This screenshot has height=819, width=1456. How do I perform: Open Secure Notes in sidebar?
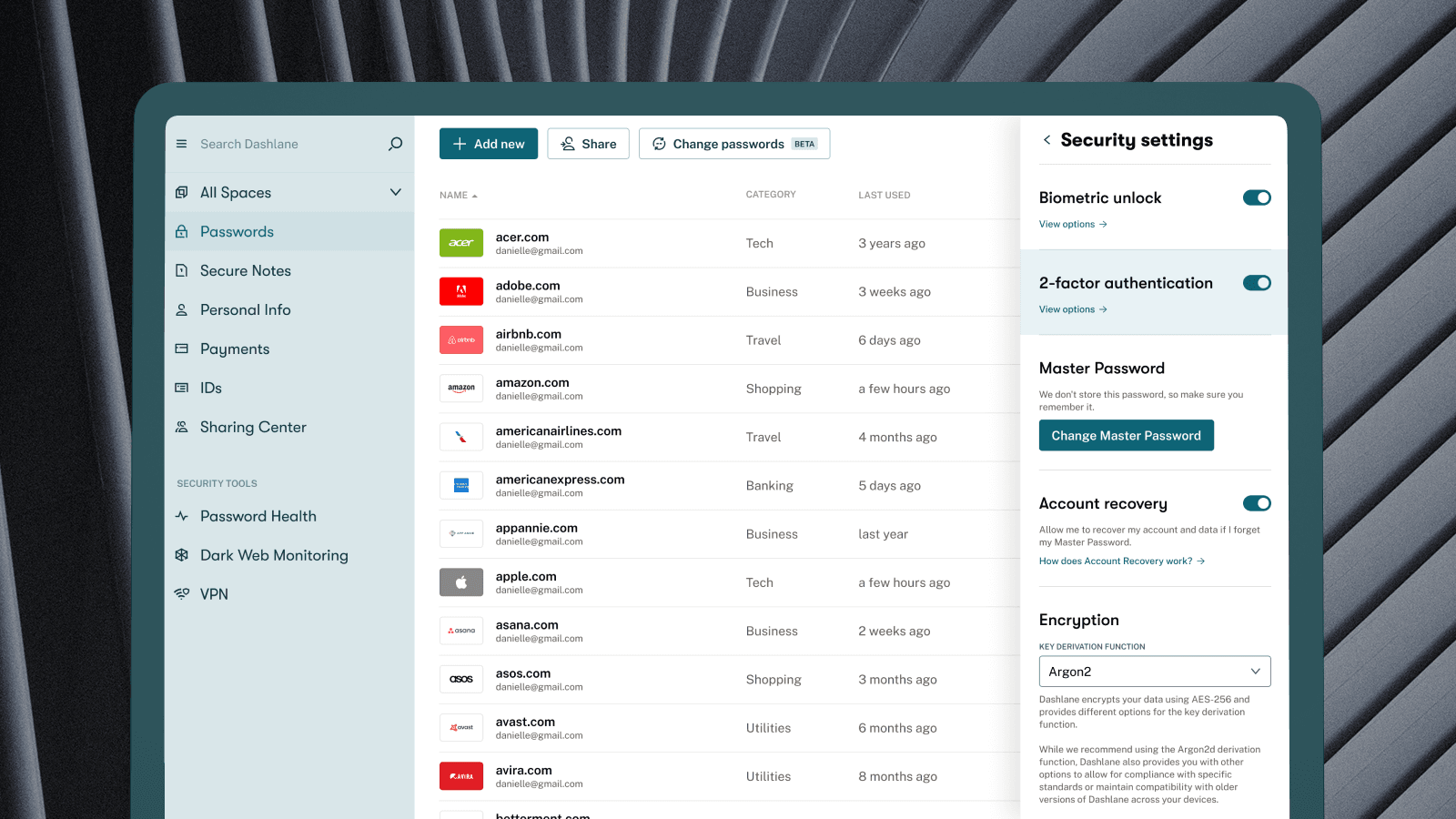pyautogui.click(x=245, y=271)
